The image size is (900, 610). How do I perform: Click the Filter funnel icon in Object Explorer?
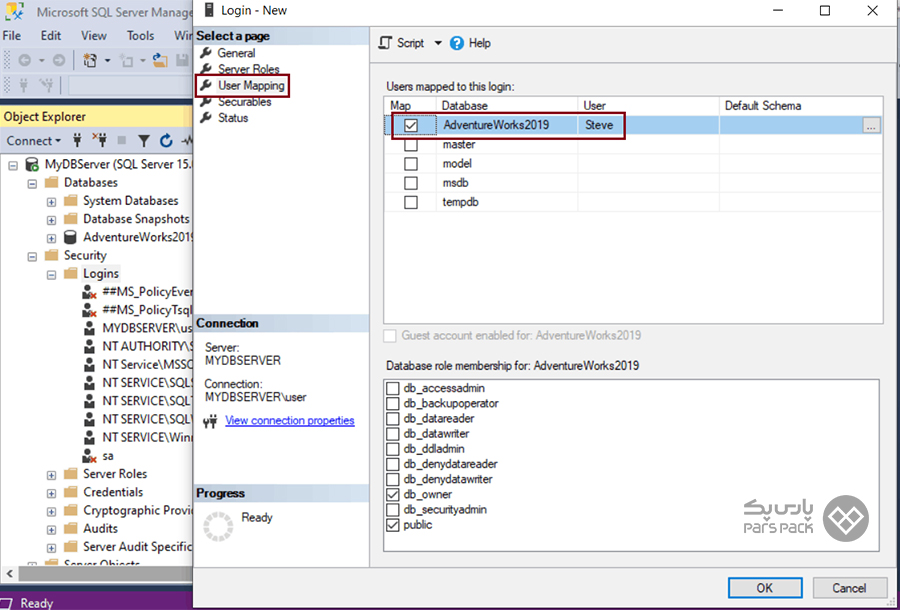(143, 141)
